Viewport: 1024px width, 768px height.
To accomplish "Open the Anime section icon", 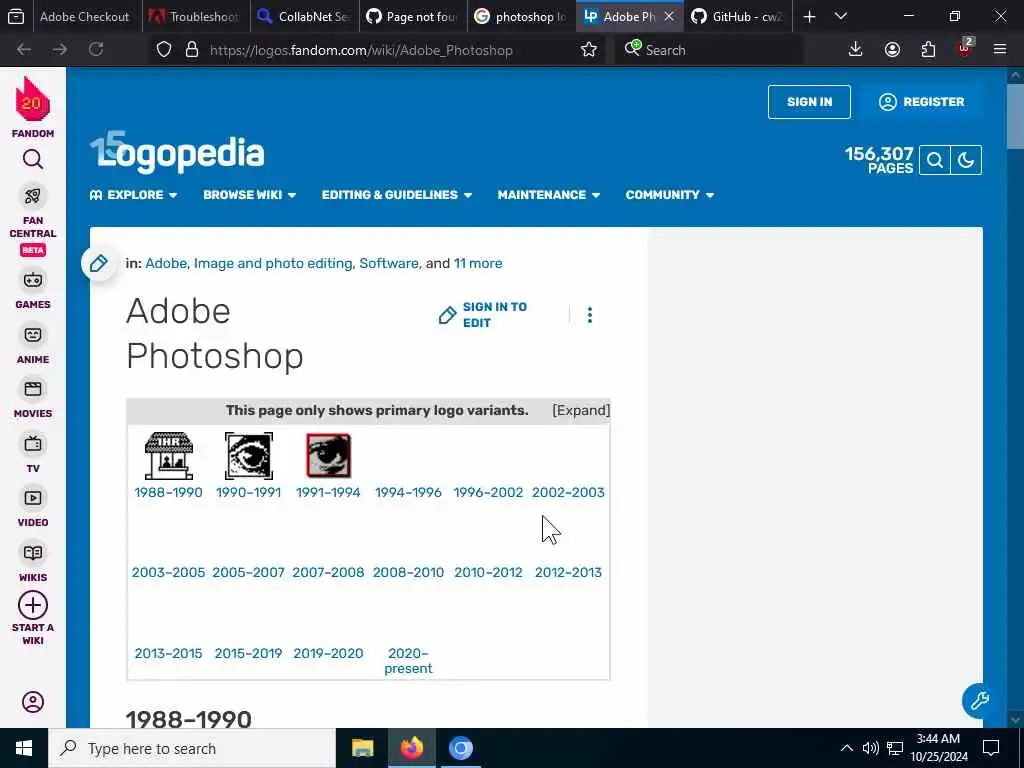I will [33, 335].
